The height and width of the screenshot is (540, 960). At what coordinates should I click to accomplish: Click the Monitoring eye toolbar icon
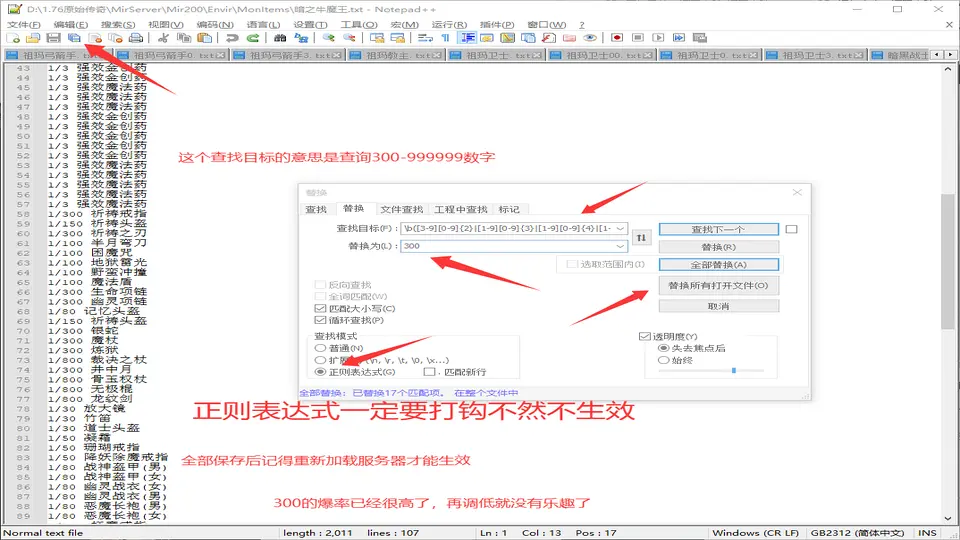tap(590, 38)
